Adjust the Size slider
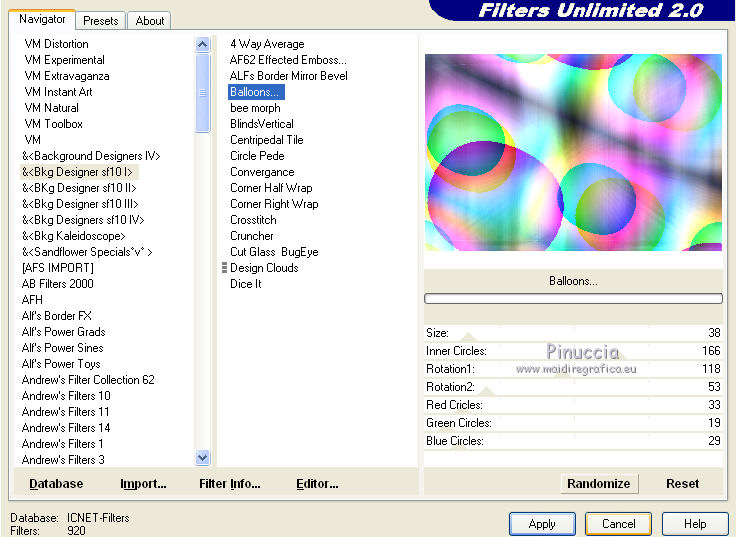 point(573,333)
